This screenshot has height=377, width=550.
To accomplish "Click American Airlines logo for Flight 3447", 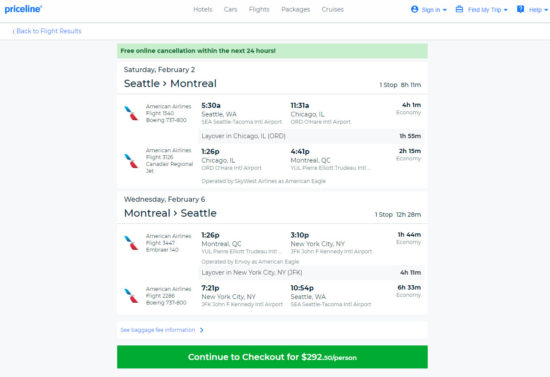I will [131, 243].
